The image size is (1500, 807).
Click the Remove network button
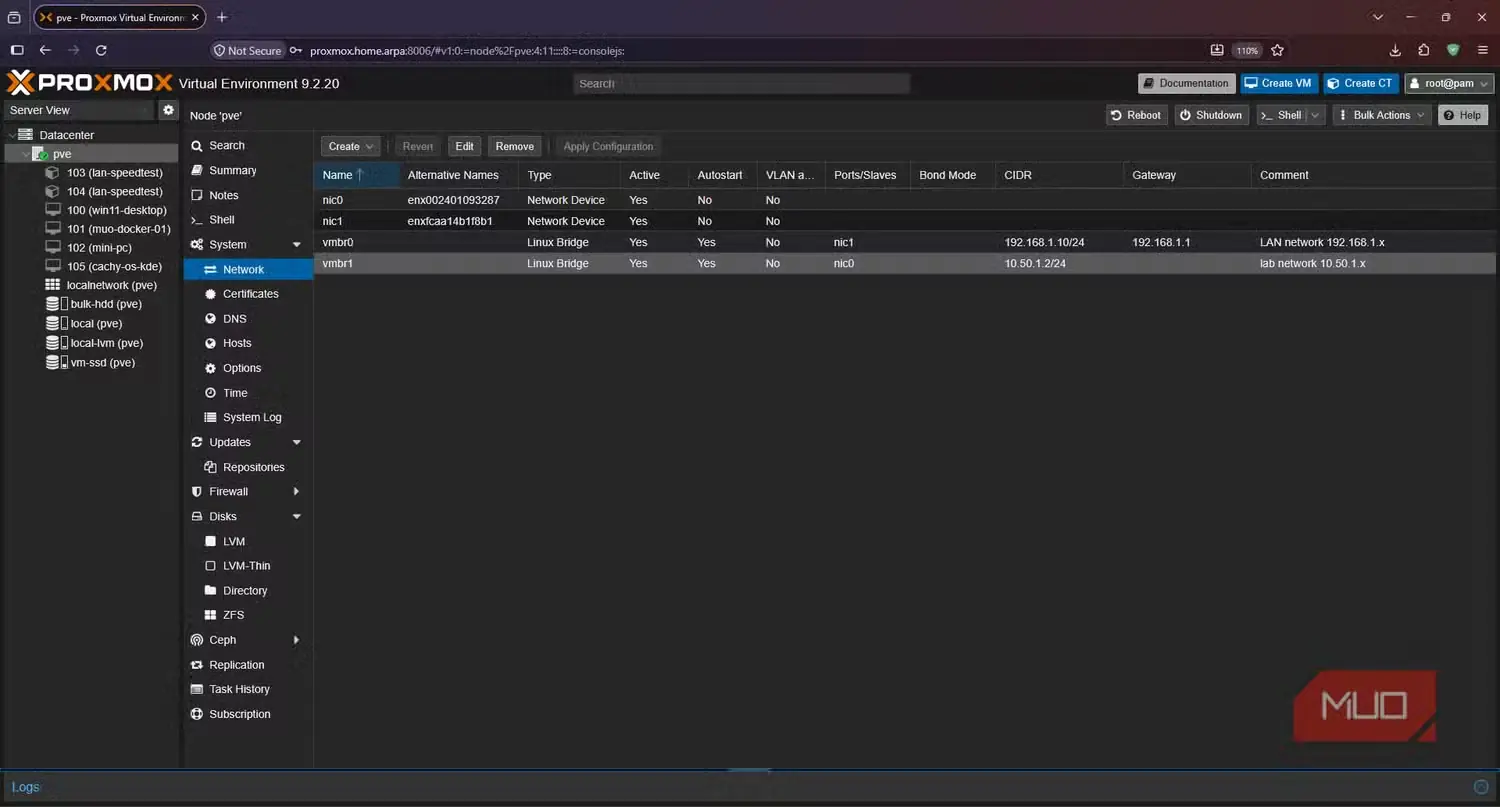[x=515, y=146]
